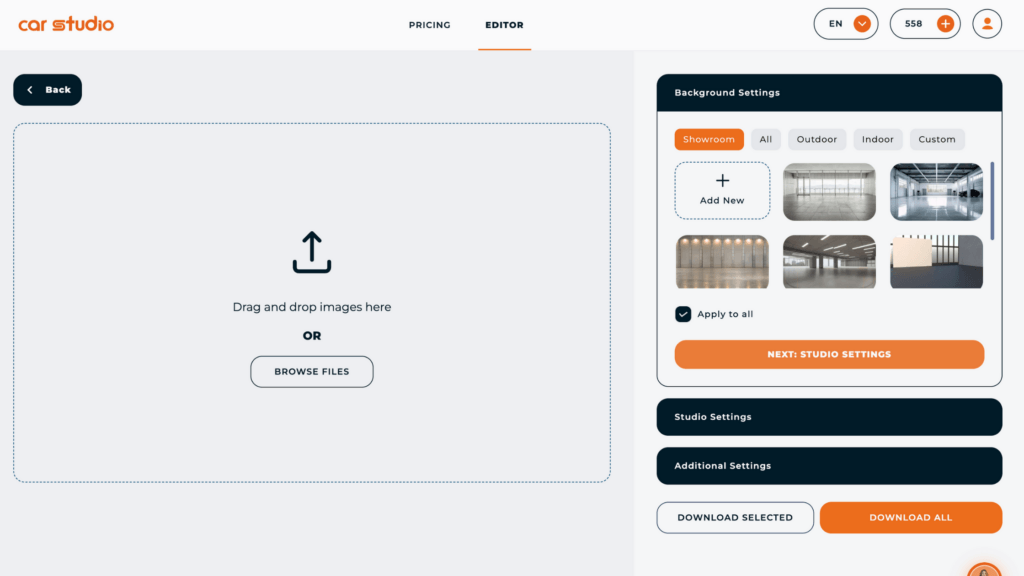Viewport: 1024px width, 576px height.
Task: Click the upload arrow icon
Action: click(312, 252)
